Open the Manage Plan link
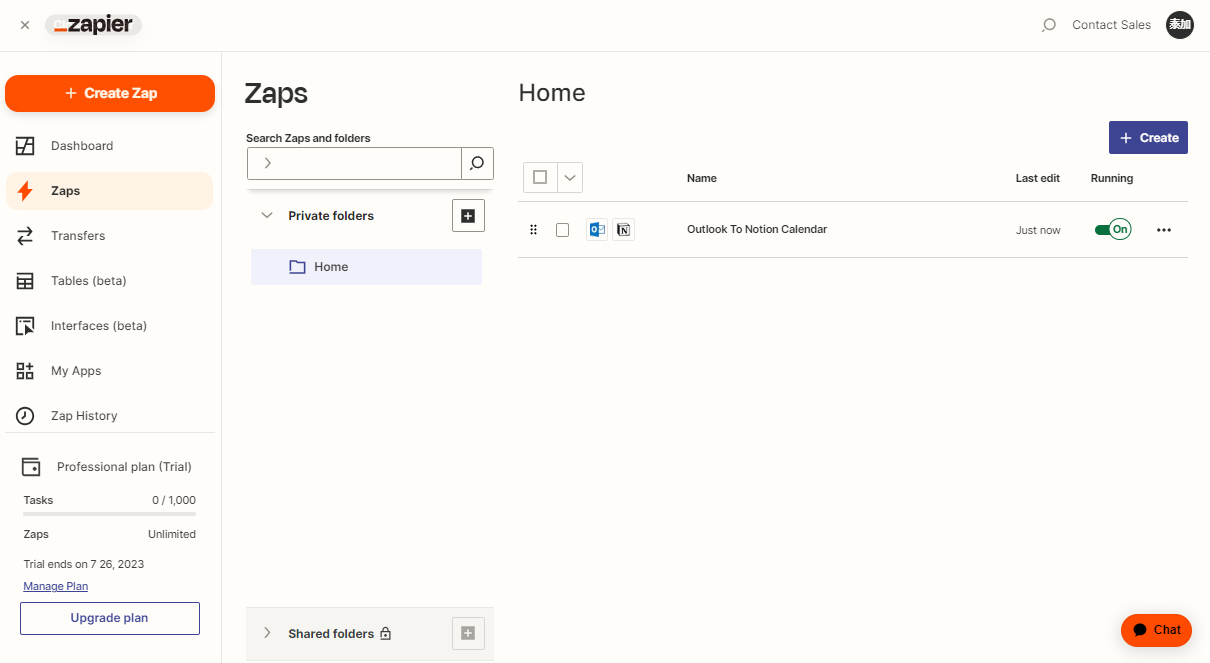This screenshot has height=663, width=1210. pyautogui.click(x=56, y=586)
